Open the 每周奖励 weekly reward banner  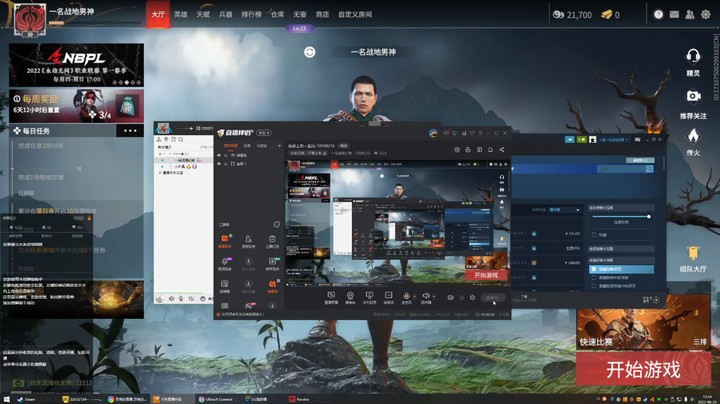coord(76,106)
